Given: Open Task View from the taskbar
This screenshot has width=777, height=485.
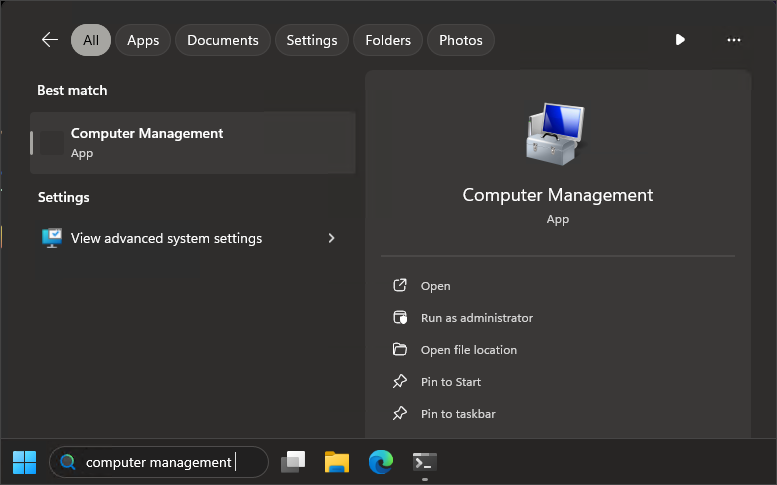Looking at the screenshot, I should pyautogui.click(x=293, y=462).
